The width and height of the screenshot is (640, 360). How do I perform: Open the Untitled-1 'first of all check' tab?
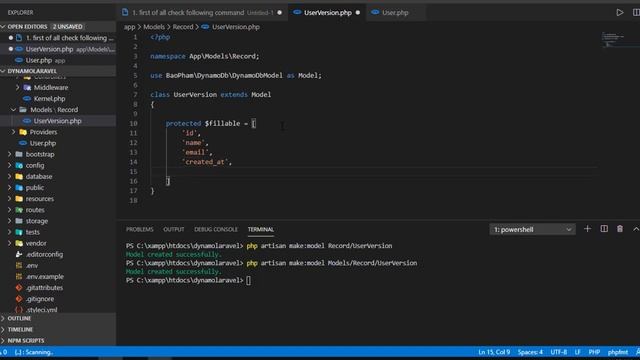tap(202, 13)
